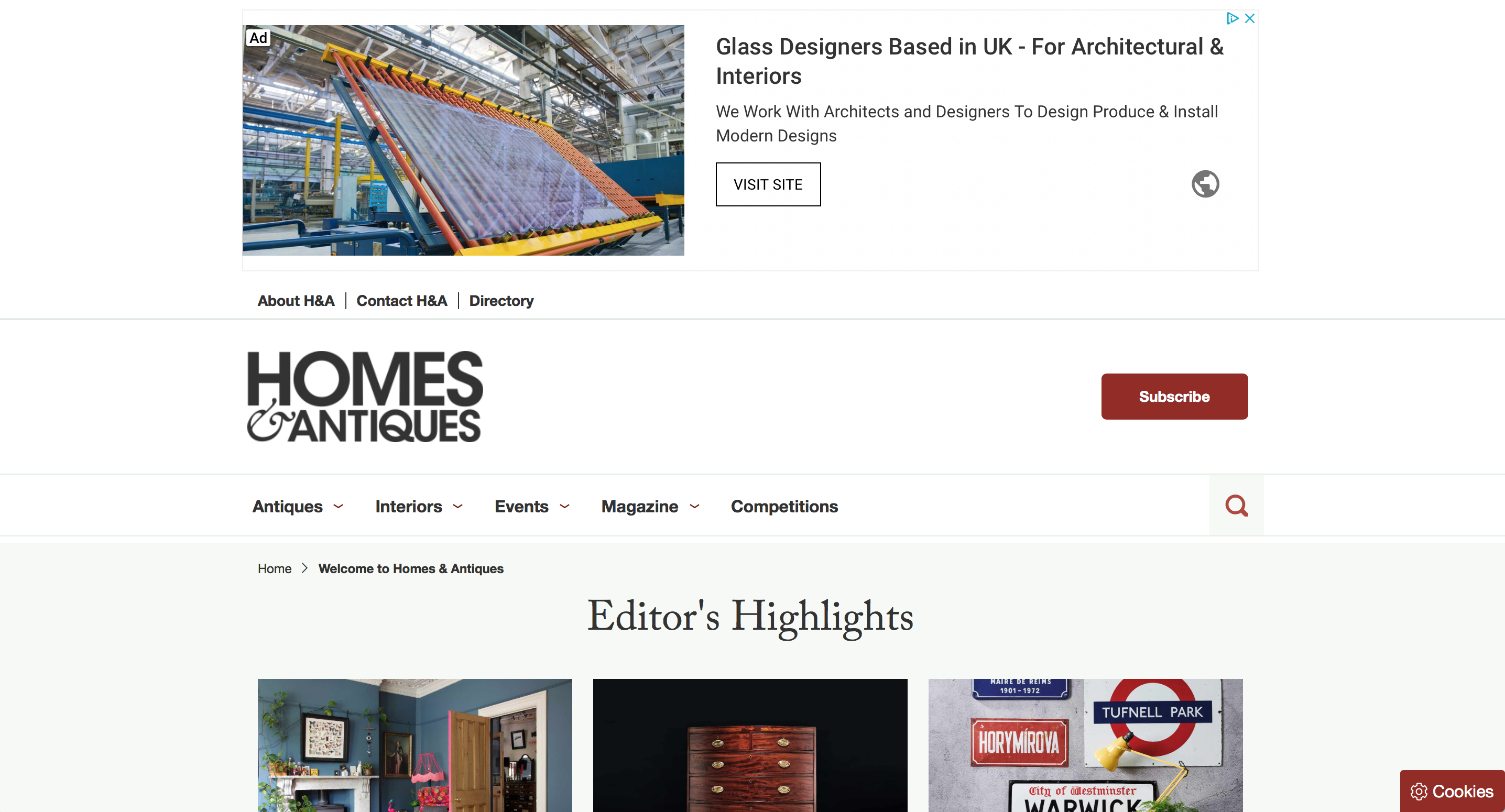Screen dimensions: 1505x812
Task: Go to Home breadcrumb link
Action: point(275,568)
